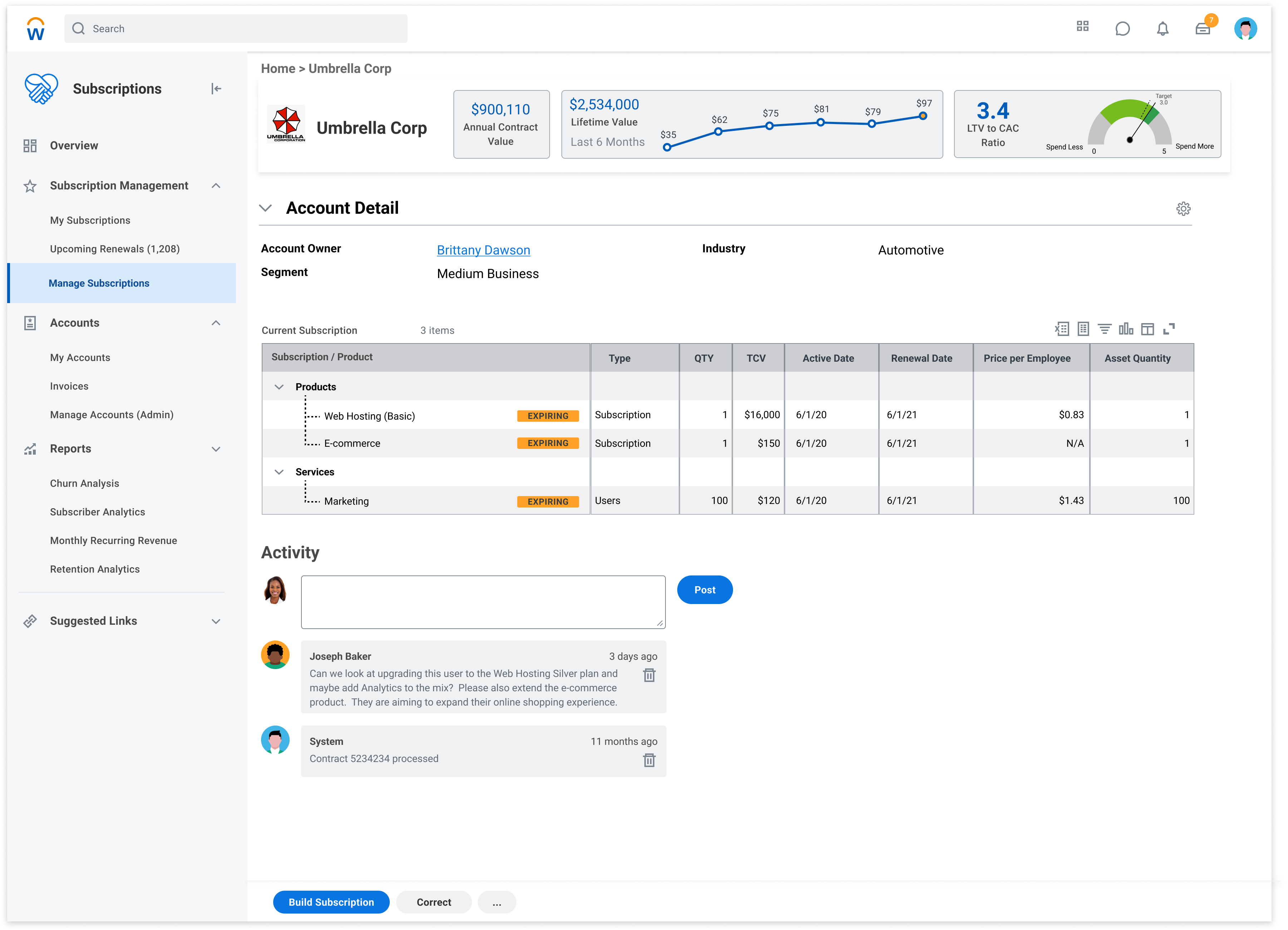Click the Annual Contract Value card
1288x930 pixels.
501,124
